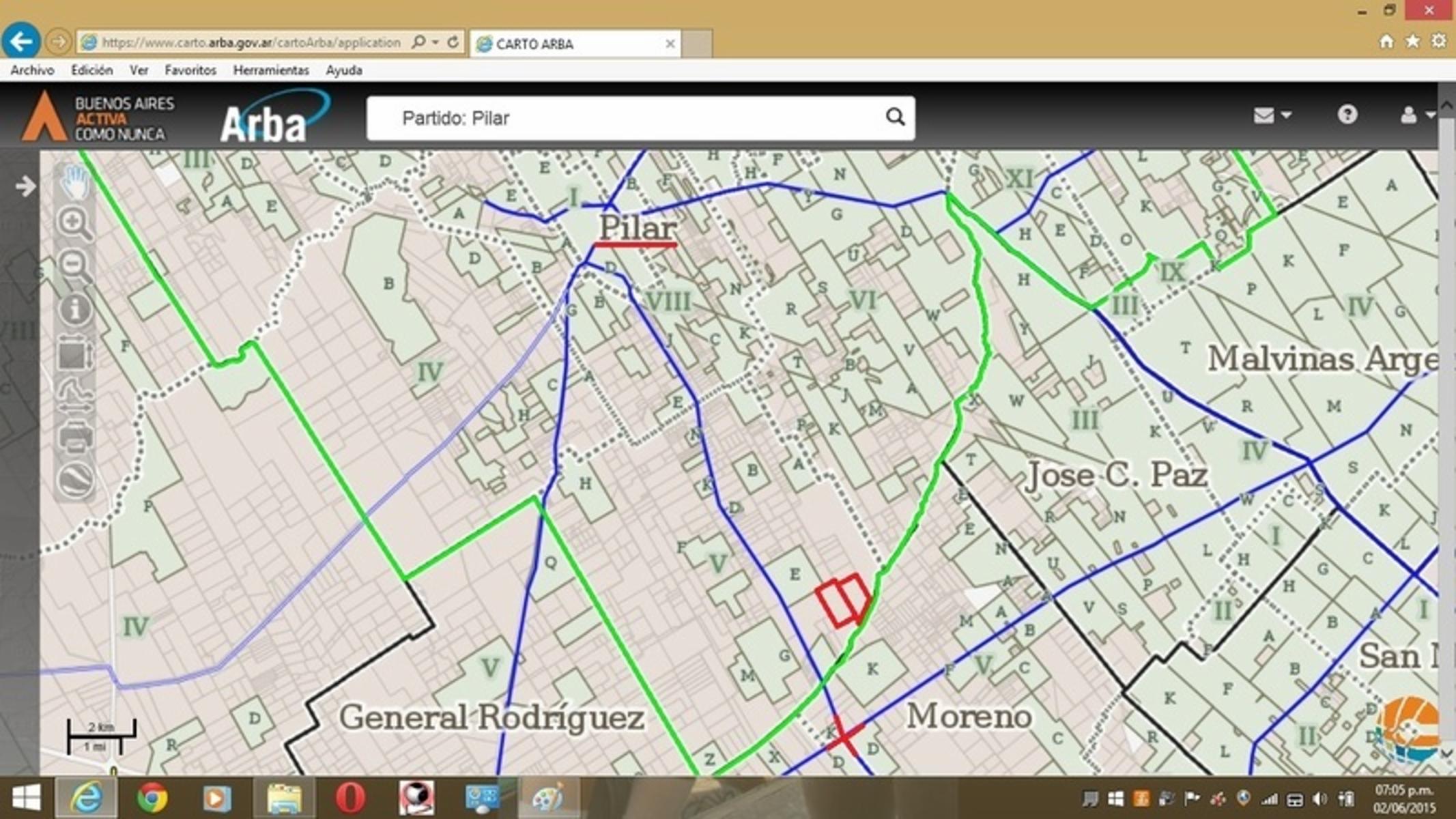The image size is (1456, 819).
Task: Open Chrome from the taskbar
Action: click(x=152, y=797)
